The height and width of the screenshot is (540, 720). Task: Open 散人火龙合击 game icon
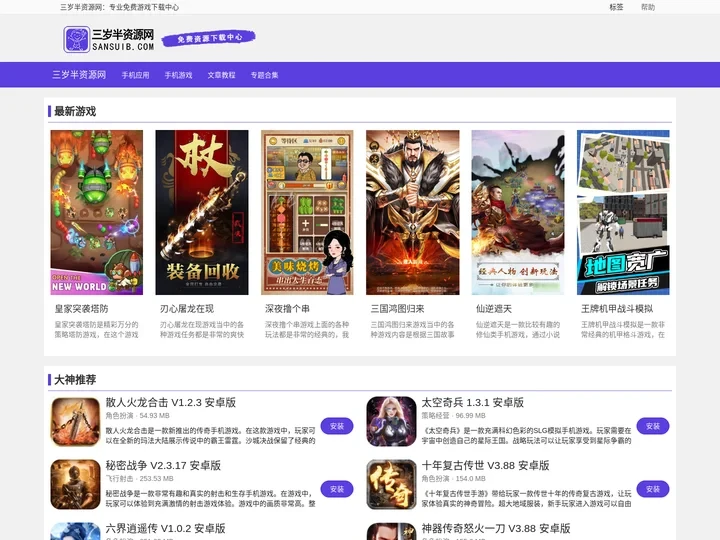(x=75, y=422)
